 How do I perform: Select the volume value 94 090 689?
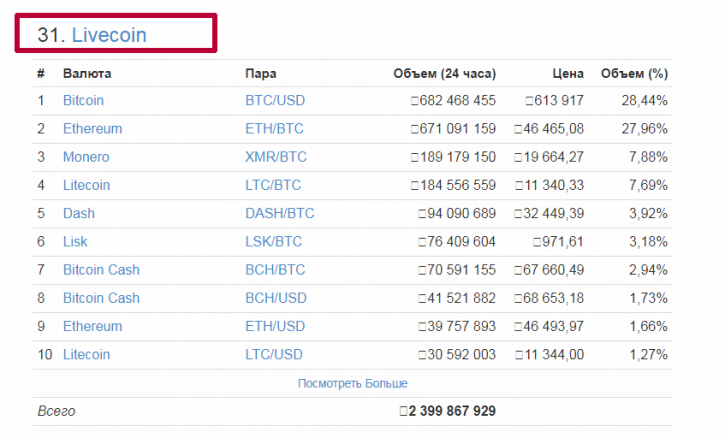pyautogui.click(x=457, y=213)
